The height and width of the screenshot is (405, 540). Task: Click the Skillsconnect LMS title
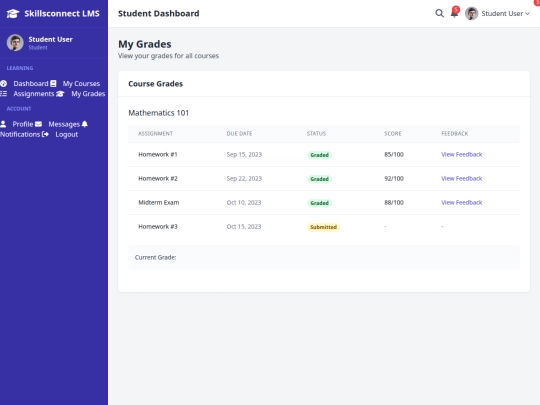click(x=62, y=13)
